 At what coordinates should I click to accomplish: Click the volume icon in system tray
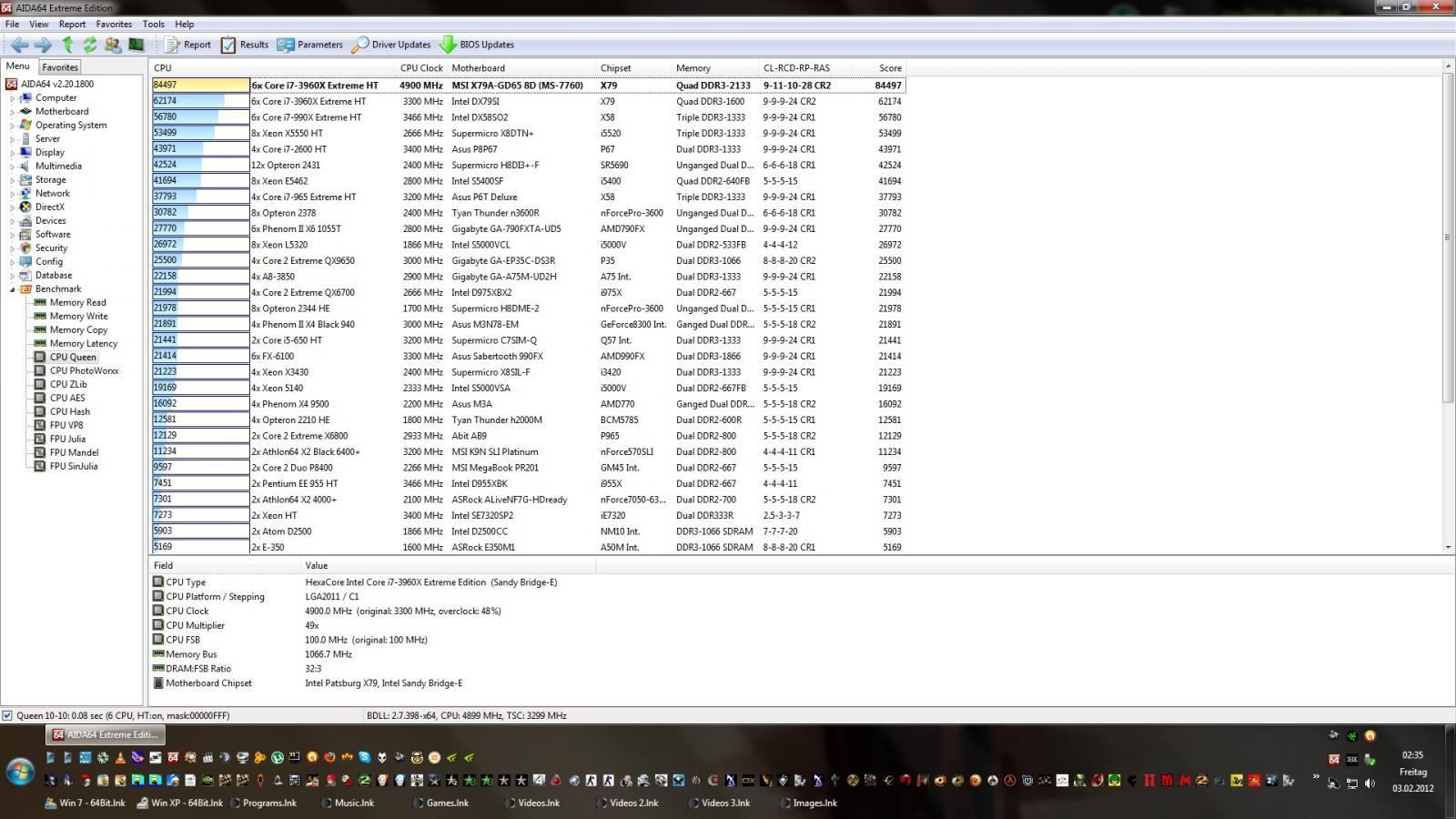click(x=1370, y=784)
